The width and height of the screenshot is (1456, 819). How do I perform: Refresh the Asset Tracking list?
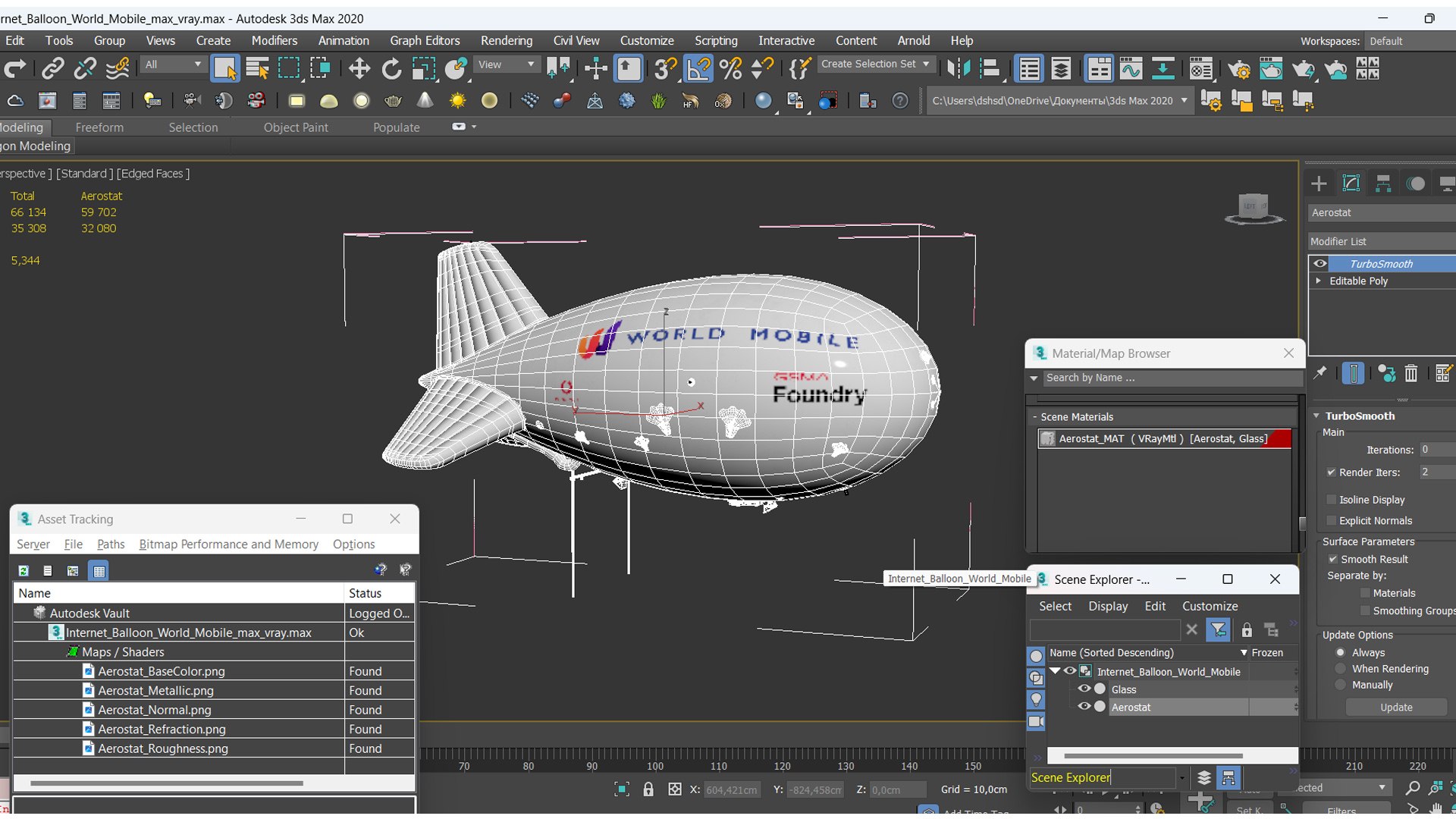click(x=24, y=570)
